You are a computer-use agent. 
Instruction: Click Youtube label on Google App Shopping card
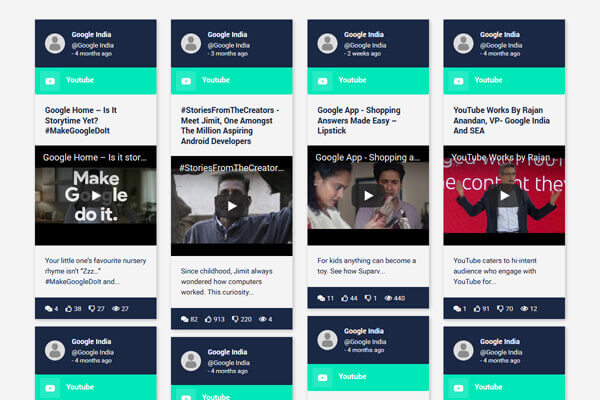[x=352, y=80]
